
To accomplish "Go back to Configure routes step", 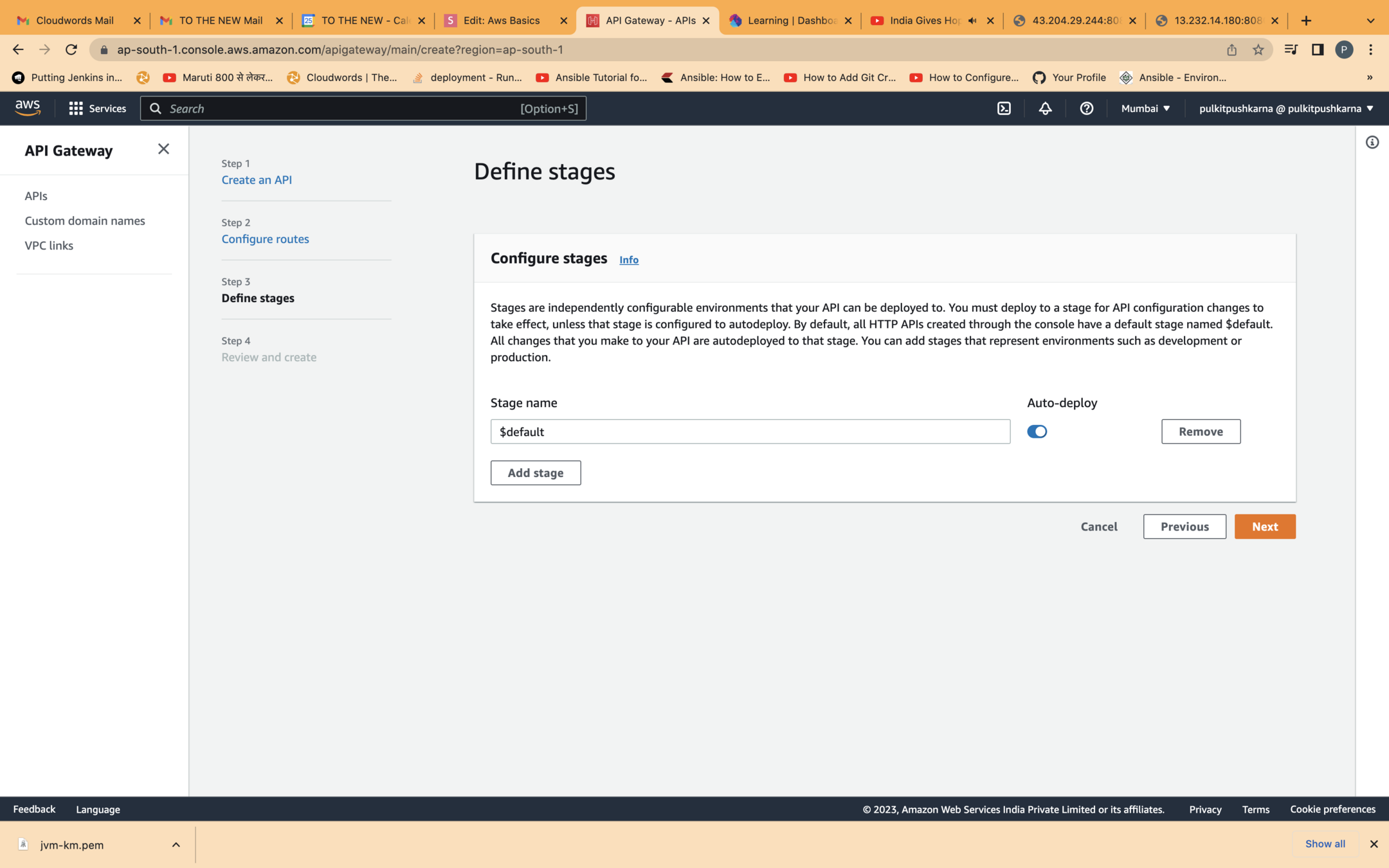I will pyautogui.click(x=265, y=239).
